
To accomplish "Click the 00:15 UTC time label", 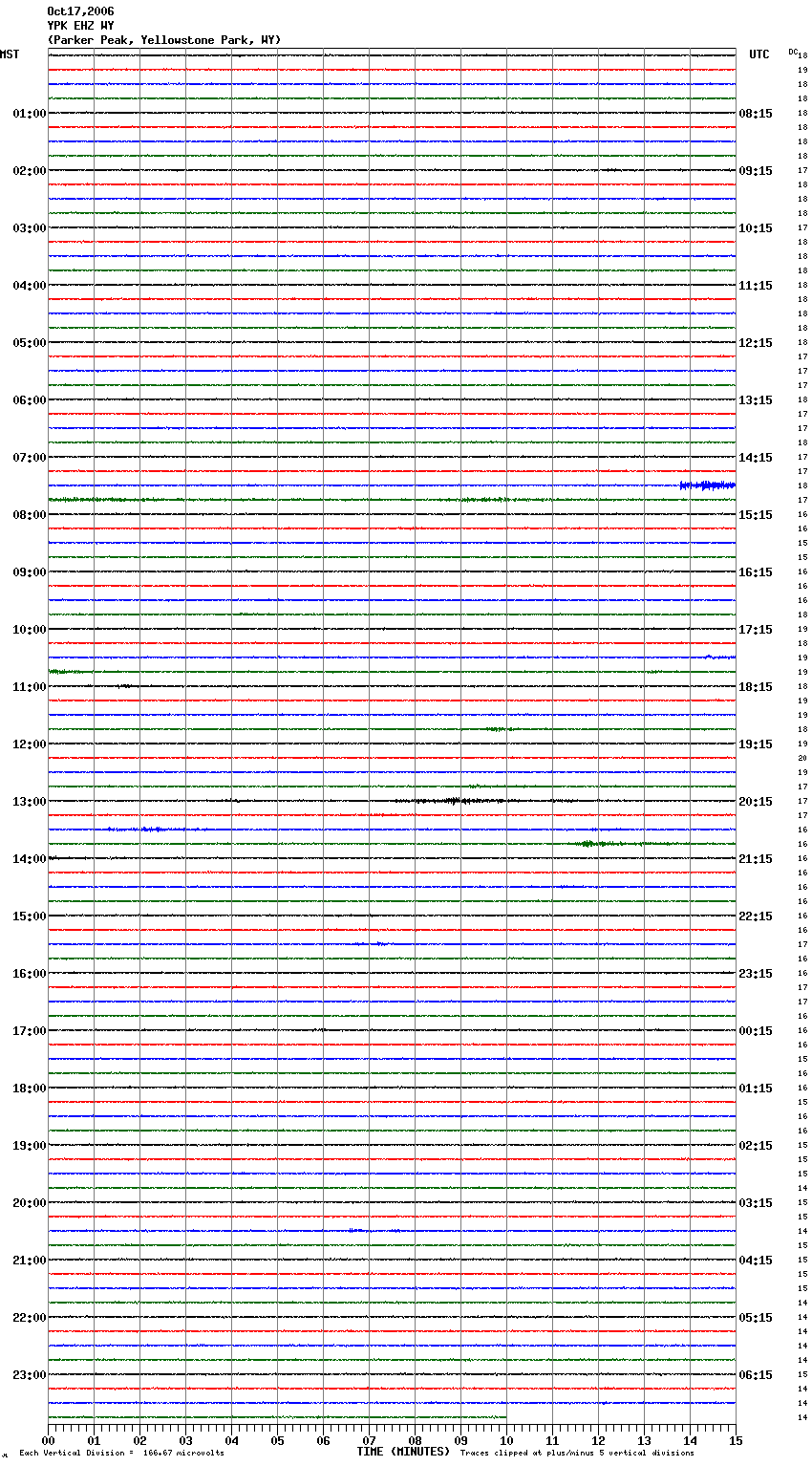I will tap(756, 1031).
